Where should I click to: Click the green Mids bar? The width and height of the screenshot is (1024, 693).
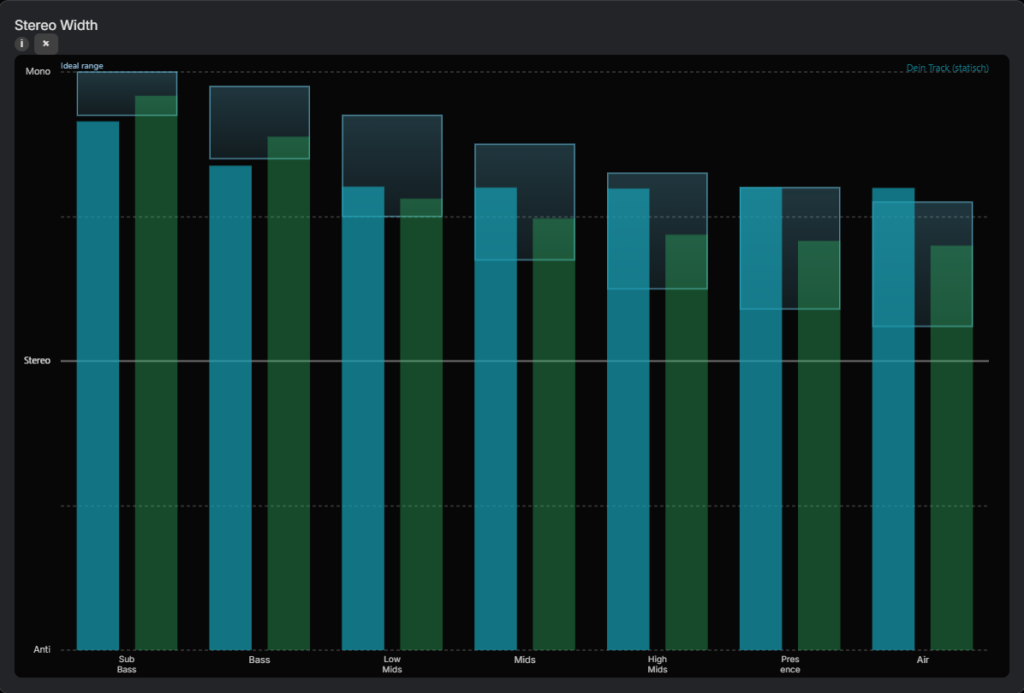tap(553, 450)
